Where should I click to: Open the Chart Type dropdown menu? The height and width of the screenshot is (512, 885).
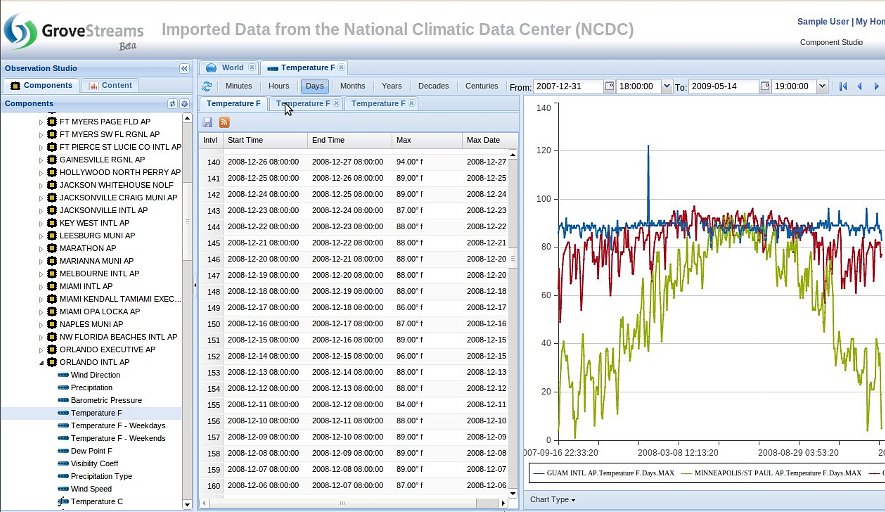[552, 499]
